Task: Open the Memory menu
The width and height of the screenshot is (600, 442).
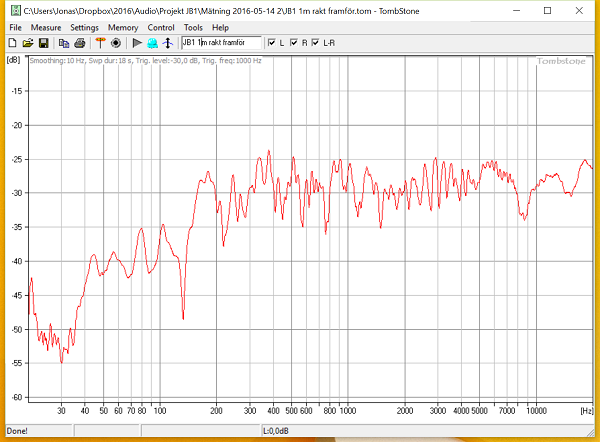Action: [x=123, y=28]
